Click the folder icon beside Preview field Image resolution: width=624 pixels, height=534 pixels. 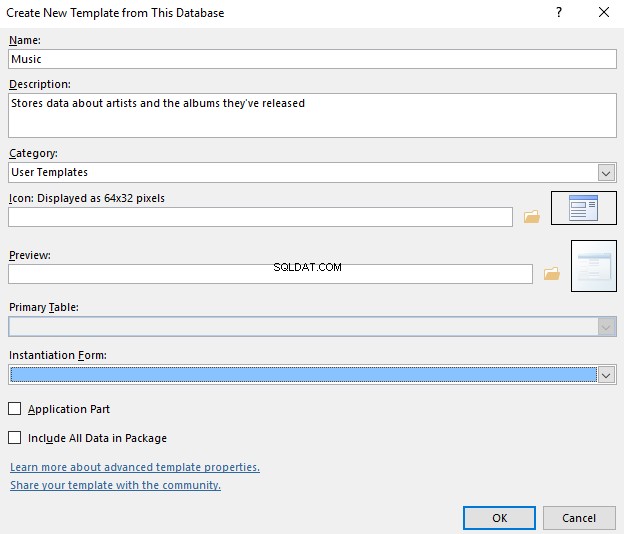point(552,274)
